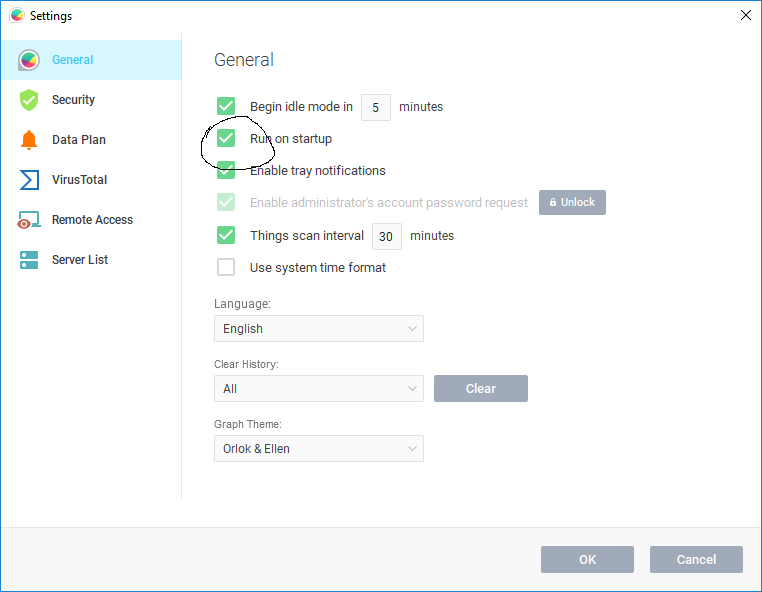Click the General sidebar icon
The width and height of the screenshot is (762, 592).
tap(29, 60)
